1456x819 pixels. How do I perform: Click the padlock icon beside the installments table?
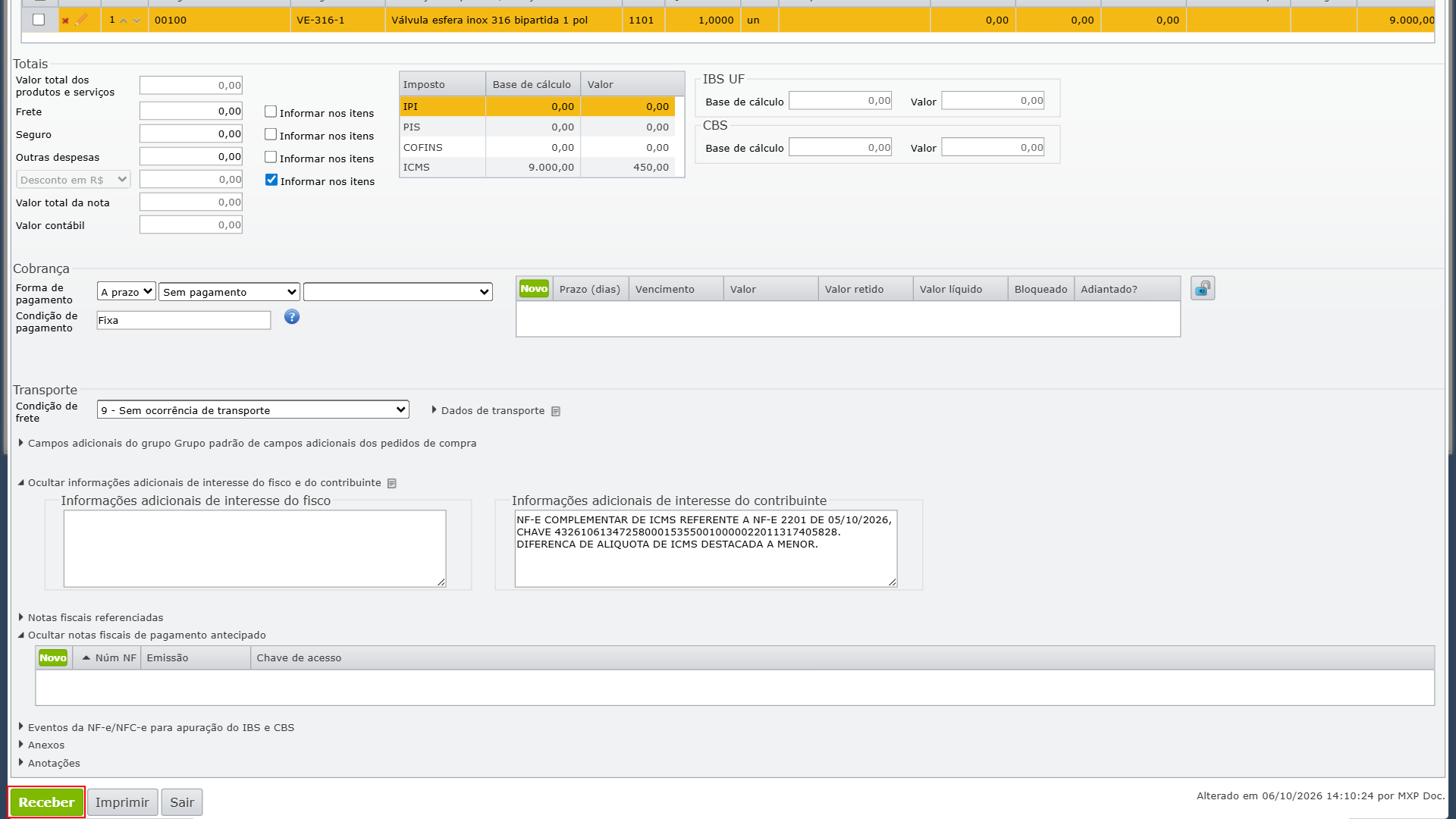point(1203,288)
